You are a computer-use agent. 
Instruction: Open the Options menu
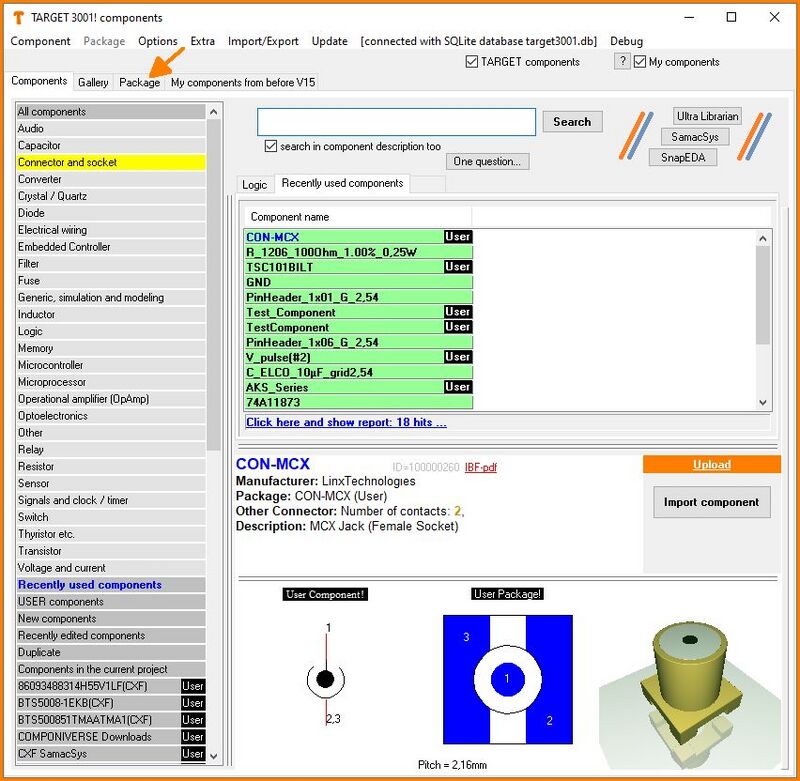(158, 41)
